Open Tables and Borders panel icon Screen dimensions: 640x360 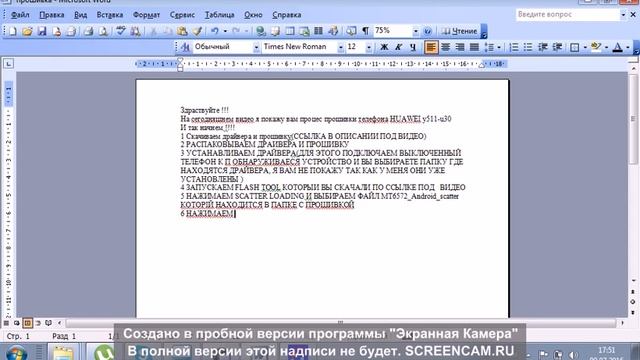pos(276,31)
